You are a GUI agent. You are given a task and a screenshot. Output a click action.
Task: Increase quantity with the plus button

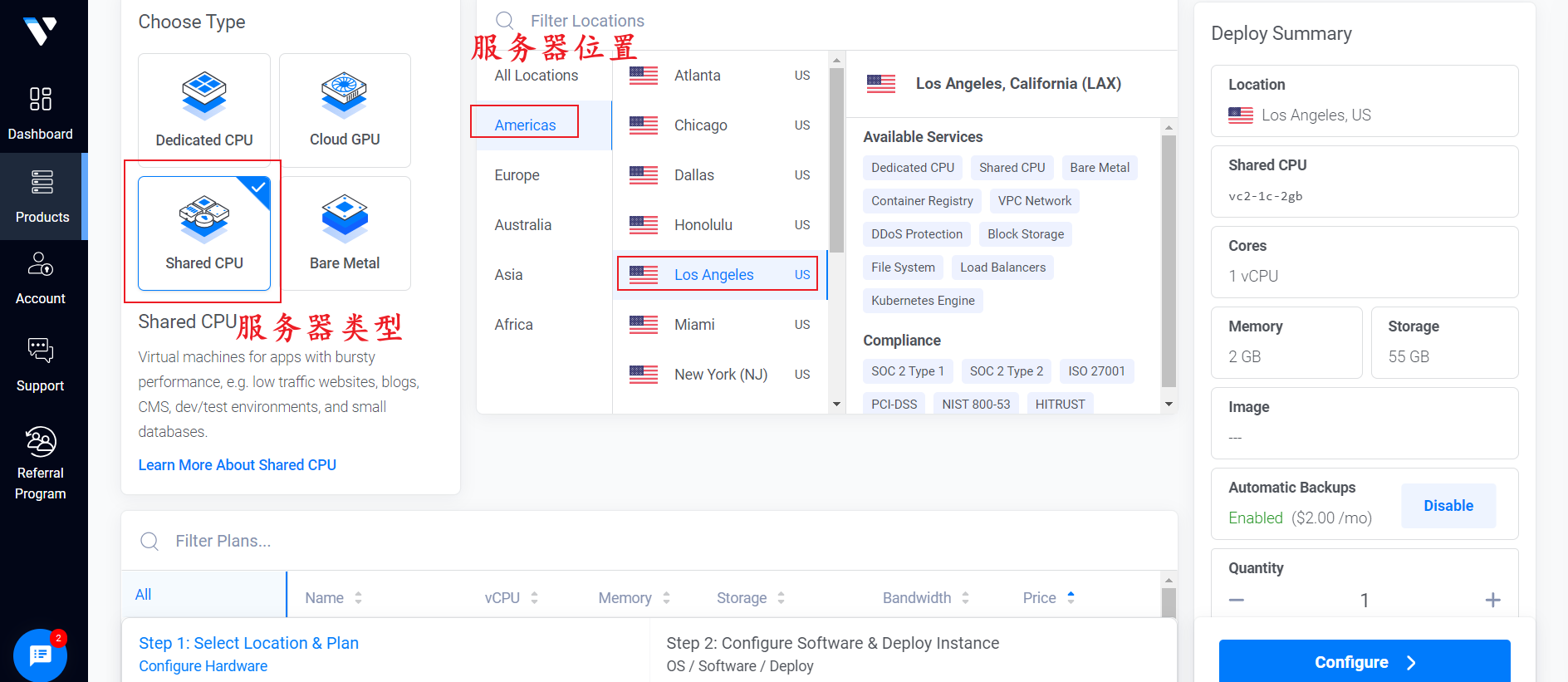click(x=1492, y=600)
